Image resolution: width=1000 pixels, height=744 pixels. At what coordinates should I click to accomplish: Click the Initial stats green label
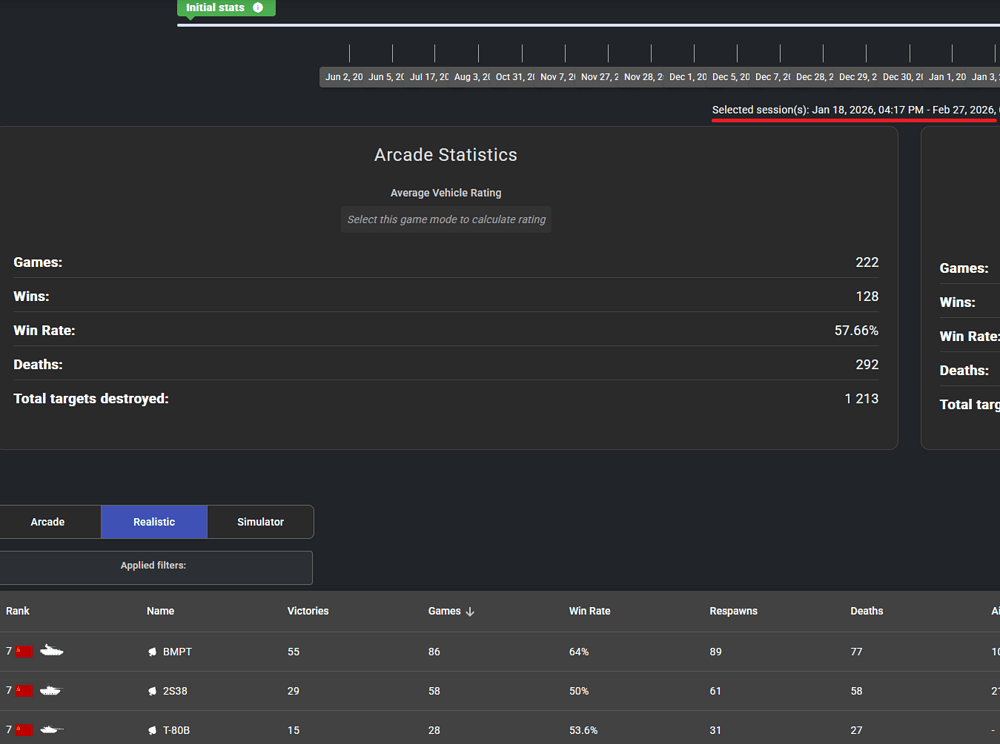tap(216, 8)
